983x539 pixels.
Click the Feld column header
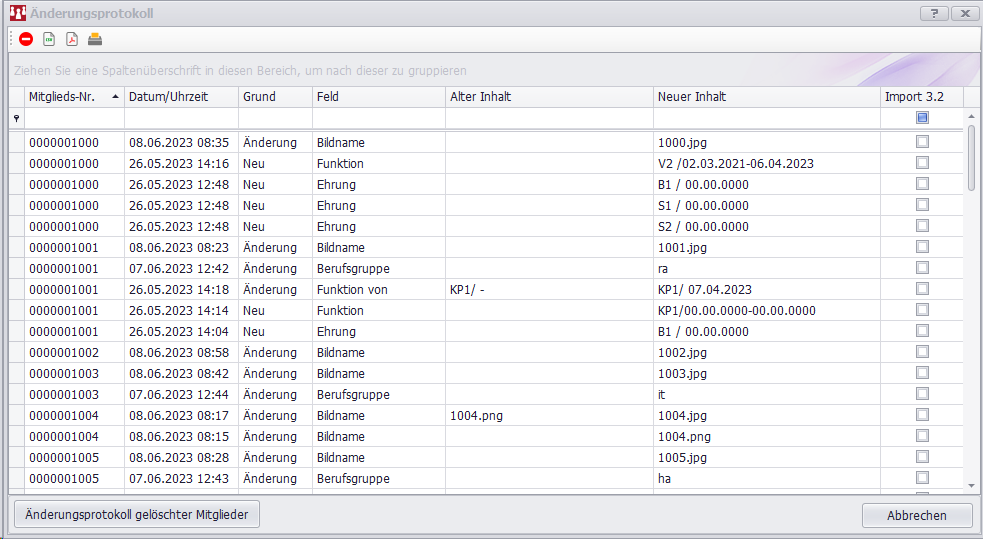[328, 97]
